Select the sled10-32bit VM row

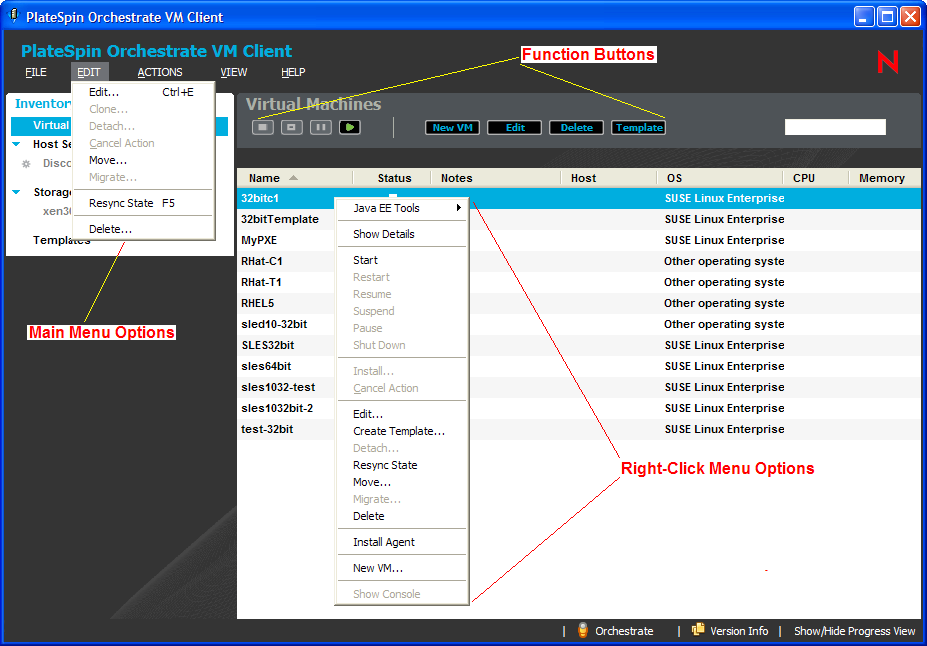(x=579, y=324)
